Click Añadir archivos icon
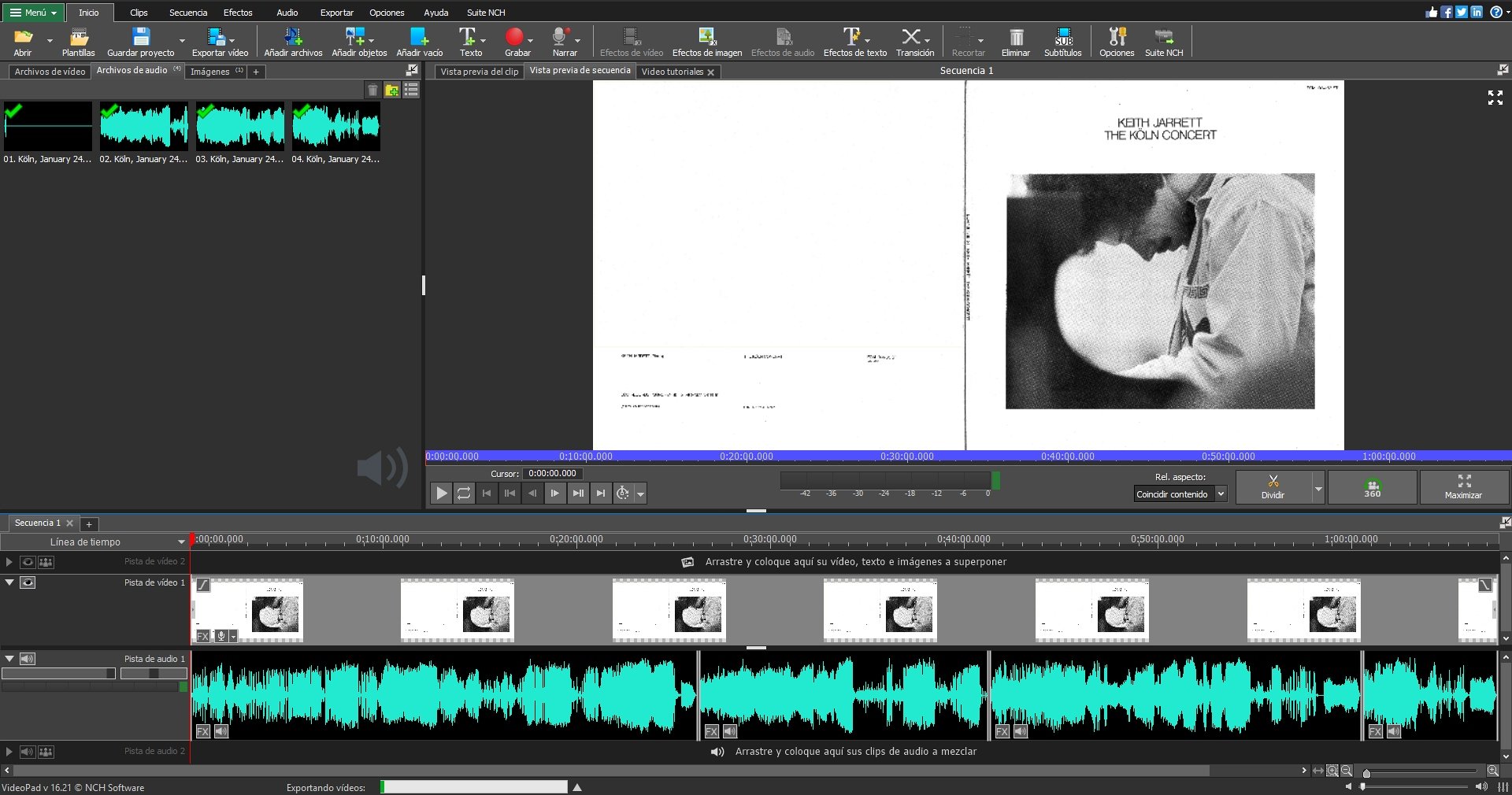This screenshot has height=795, width=1512. coord(293,37)
